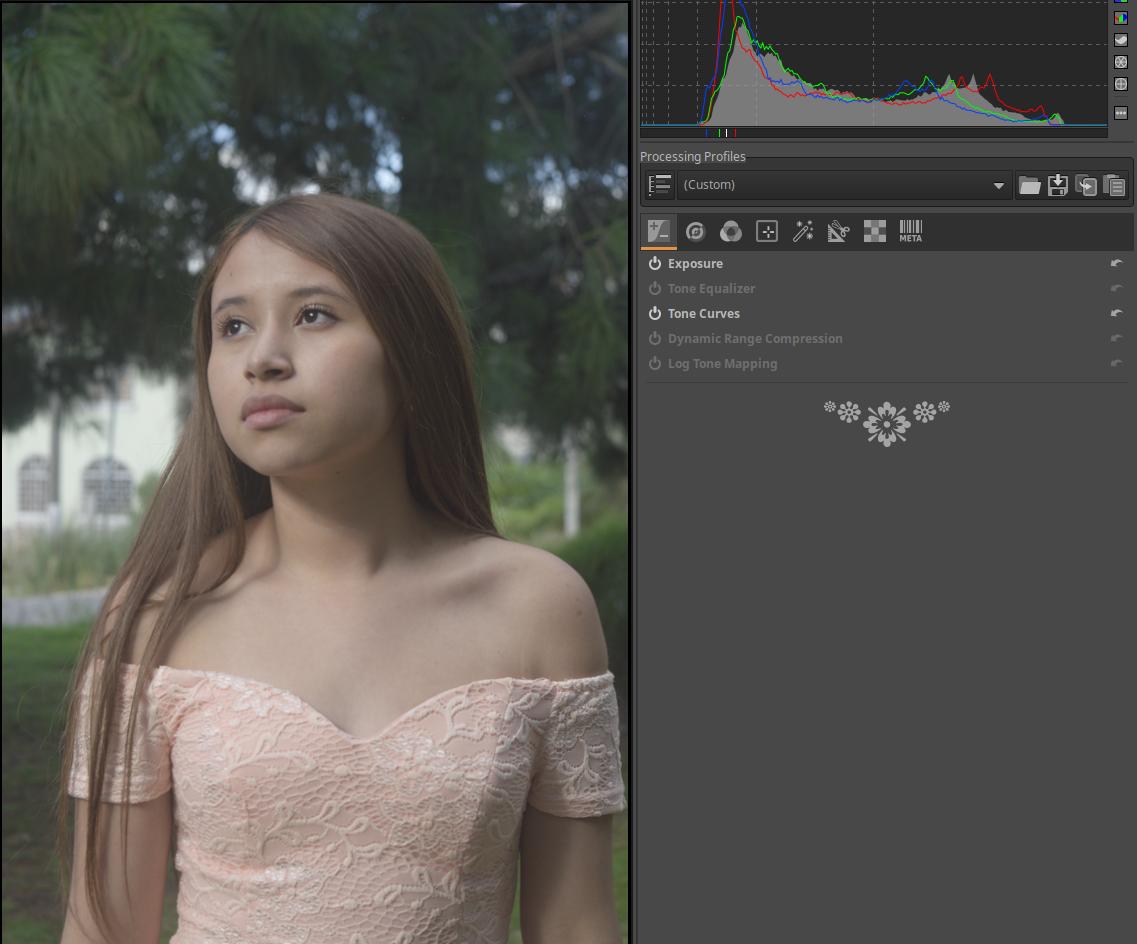The width and height of the screenshot is (1137, 944).
Task: Reset the Exposure tool with arrow icon
Action: pos(1116,264)
